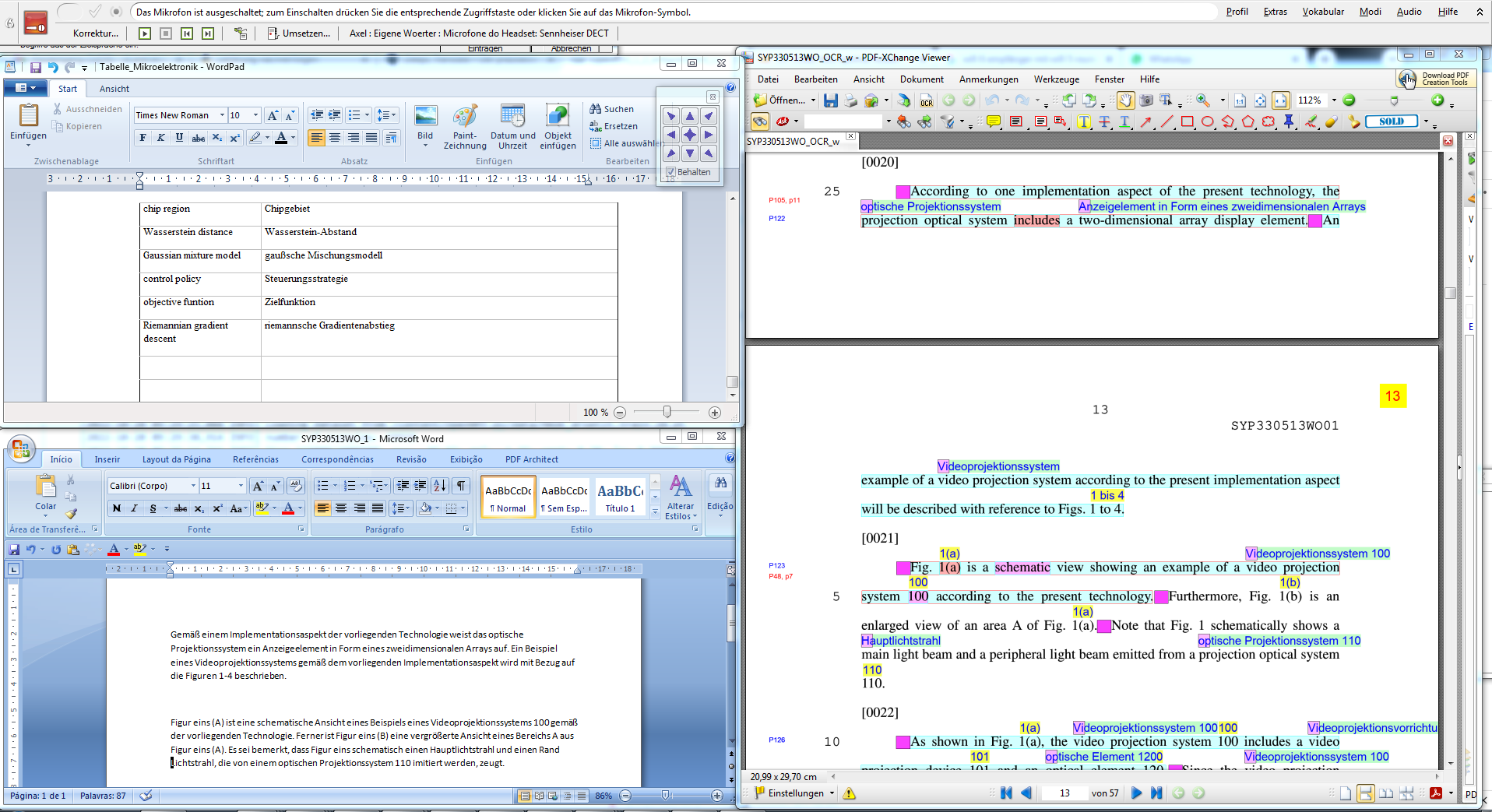The image size is (1492, 812).
Task: Toggle the Behalten checkbox
Action: [x=670, y=172]
